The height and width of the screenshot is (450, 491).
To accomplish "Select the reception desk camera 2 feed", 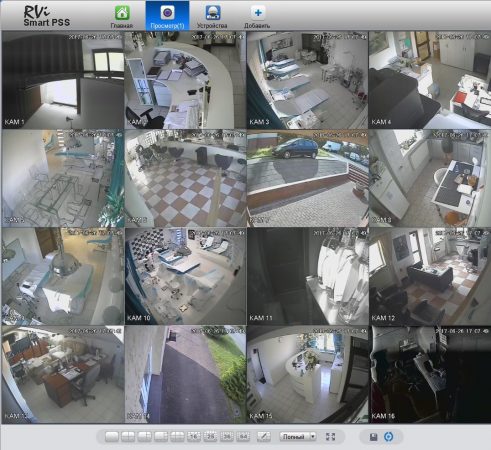I will [185, 80].
